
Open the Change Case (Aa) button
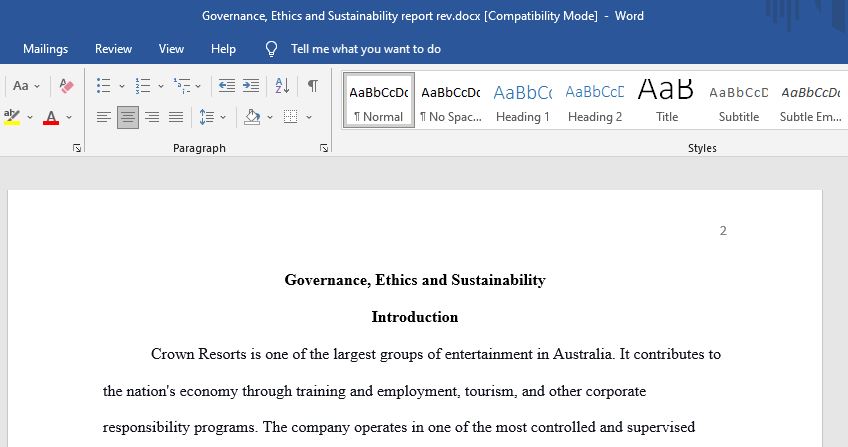point(21,85)
